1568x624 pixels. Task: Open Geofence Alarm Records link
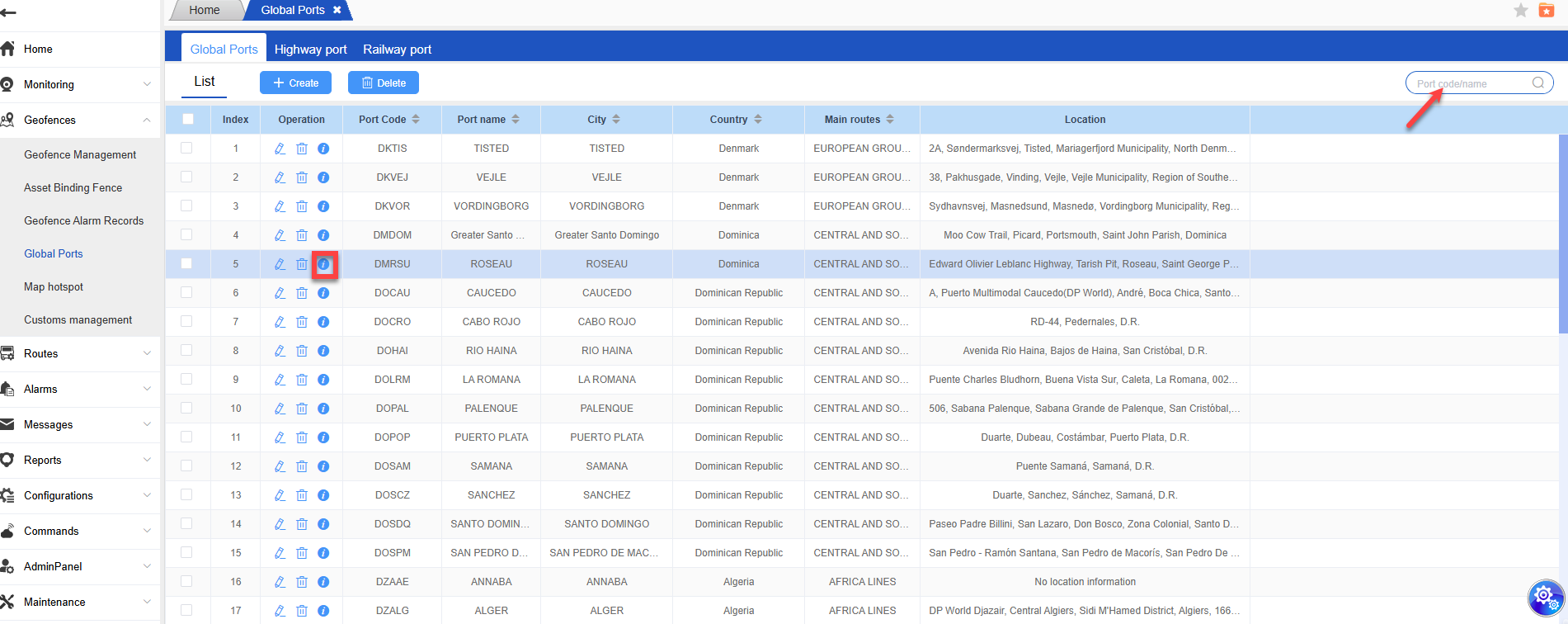click(83, 220)
